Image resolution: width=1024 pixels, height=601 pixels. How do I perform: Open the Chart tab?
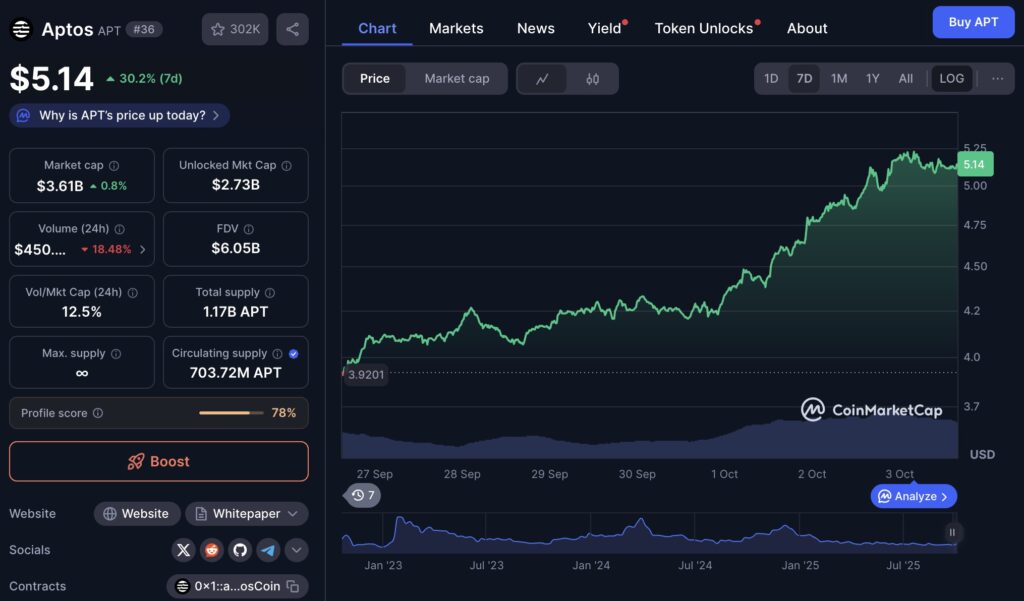click(x=377, y=28)
